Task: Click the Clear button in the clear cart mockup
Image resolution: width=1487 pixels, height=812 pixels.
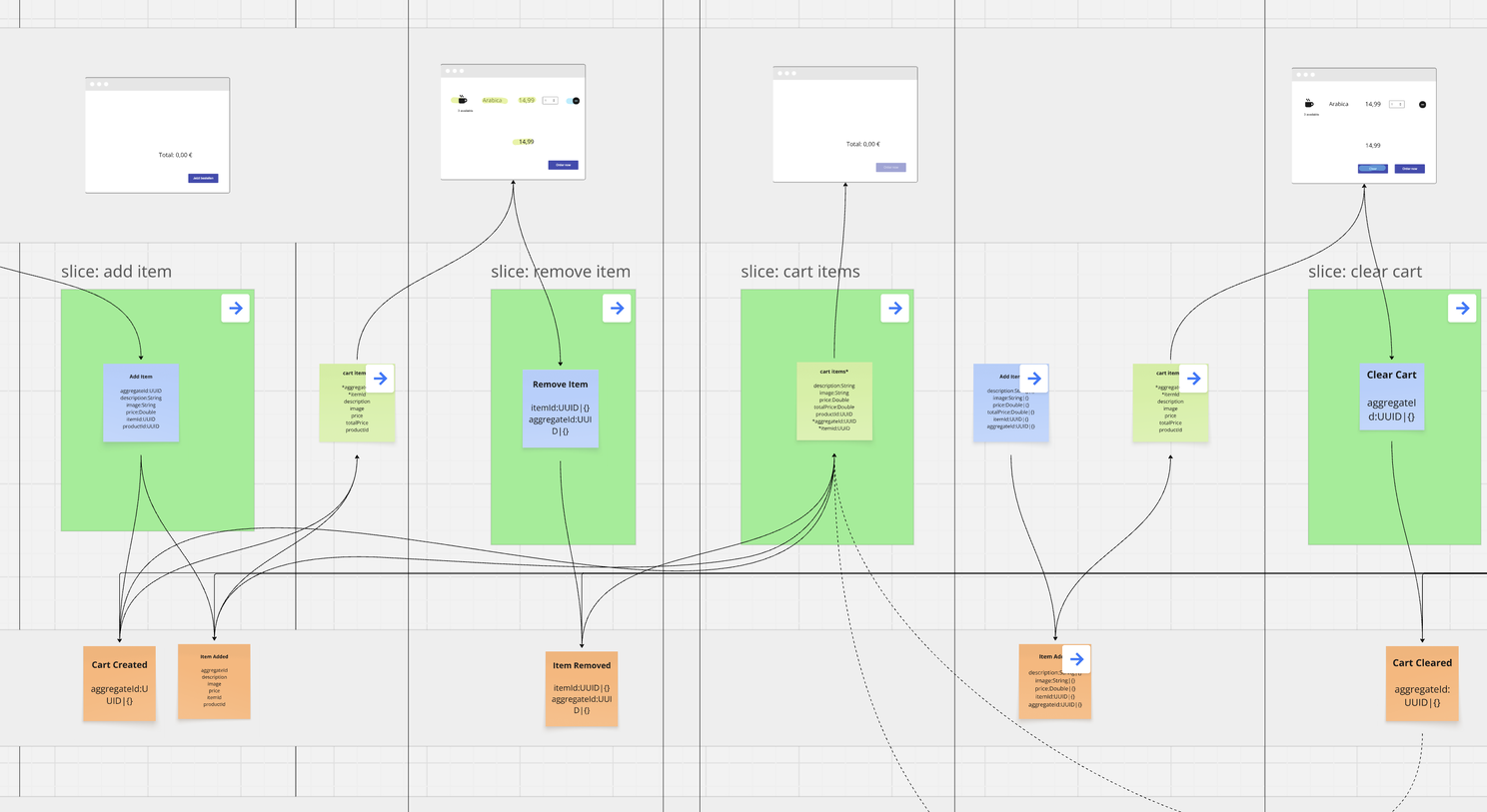Action: (1371, 168)
